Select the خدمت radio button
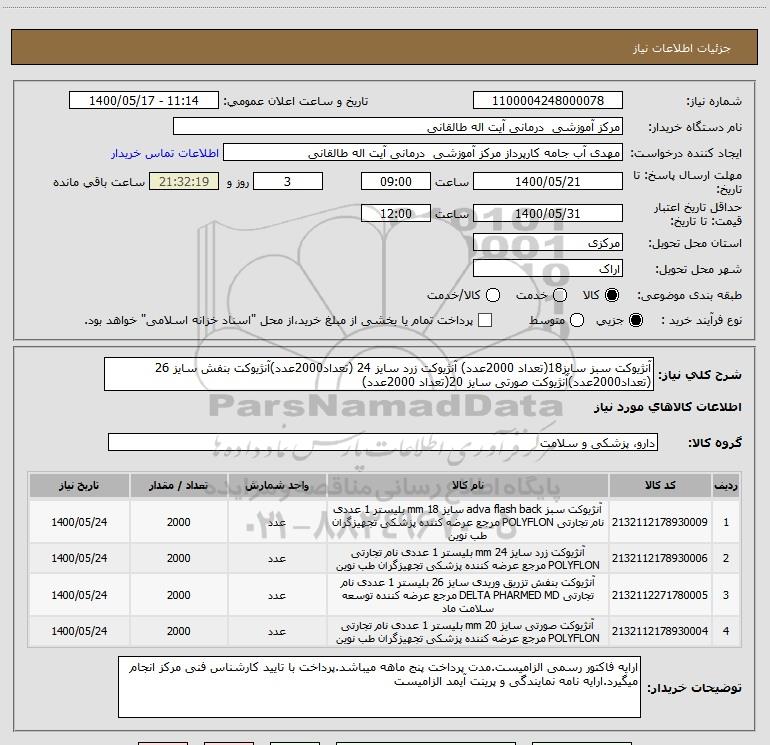Viewport: 770px width, 745px height. coord(560,295)
